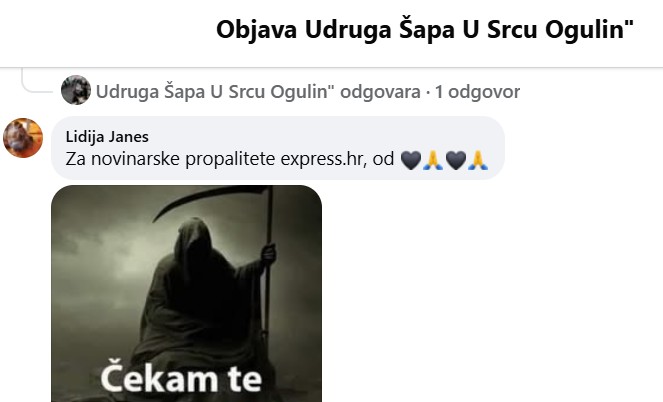
Task: Expand the '1 odgovor' reply thread
Action: point(477,92)
